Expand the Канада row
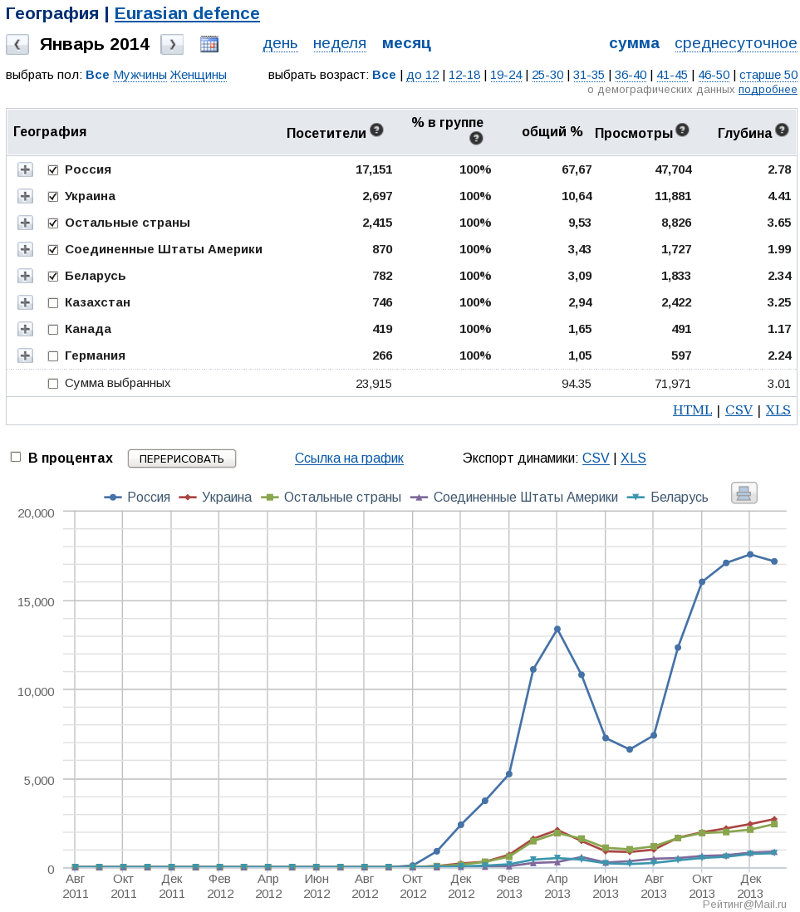Image resolution: width=800 pixels, height=912 pixels. coord(24,329)
